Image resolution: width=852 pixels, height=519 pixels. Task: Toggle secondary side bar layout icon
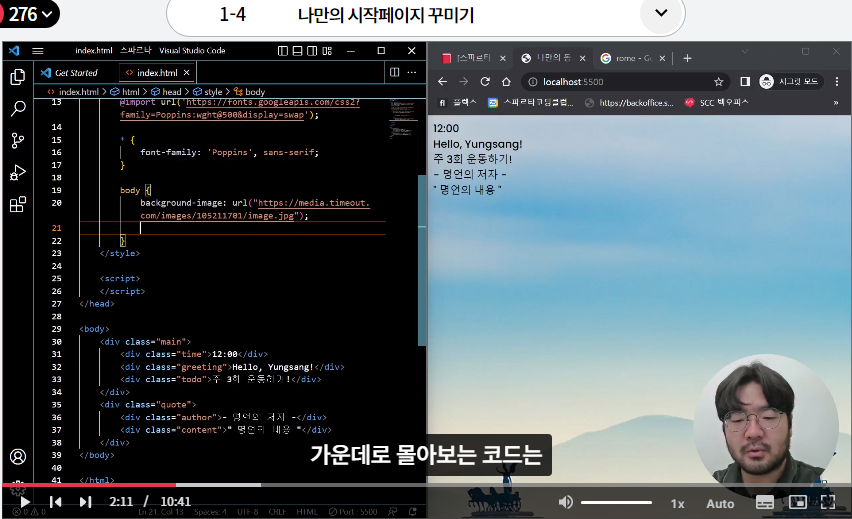(x=312, y=51)
